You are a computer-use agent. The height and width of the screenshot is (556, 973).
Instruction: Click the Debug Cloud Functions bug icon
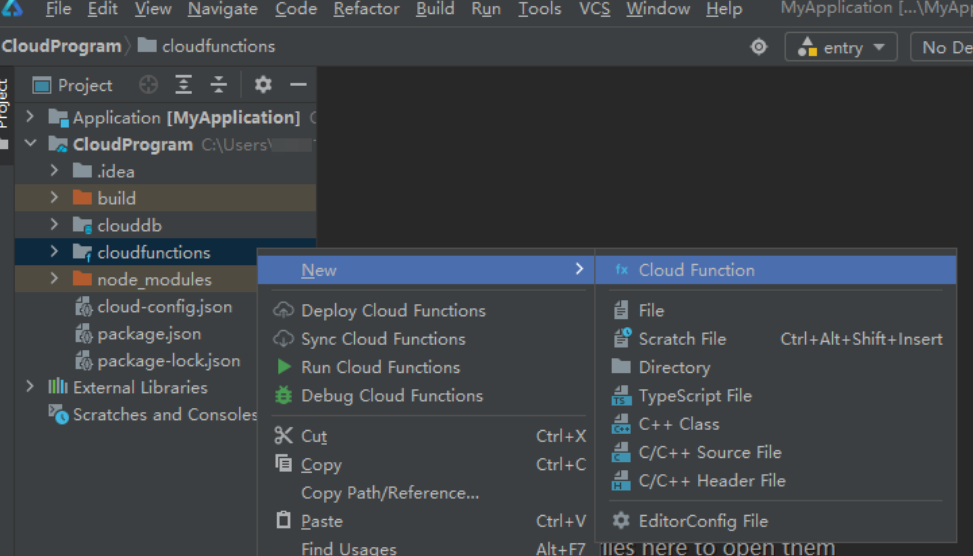click(x=284, y=396)
